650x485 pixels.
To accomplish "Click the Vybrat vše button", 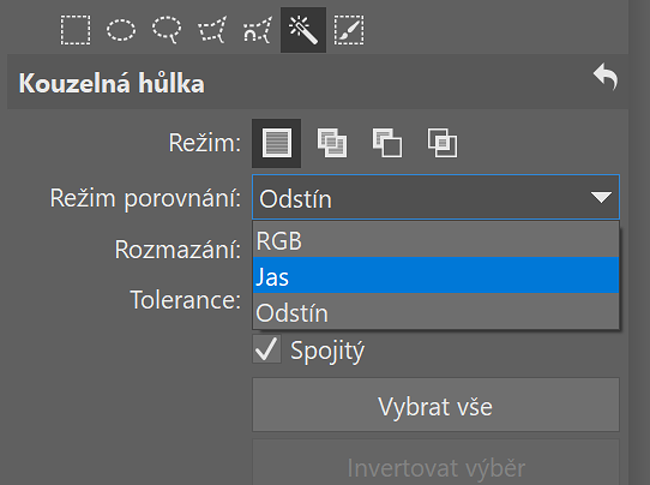I will [x=436, y=405].
